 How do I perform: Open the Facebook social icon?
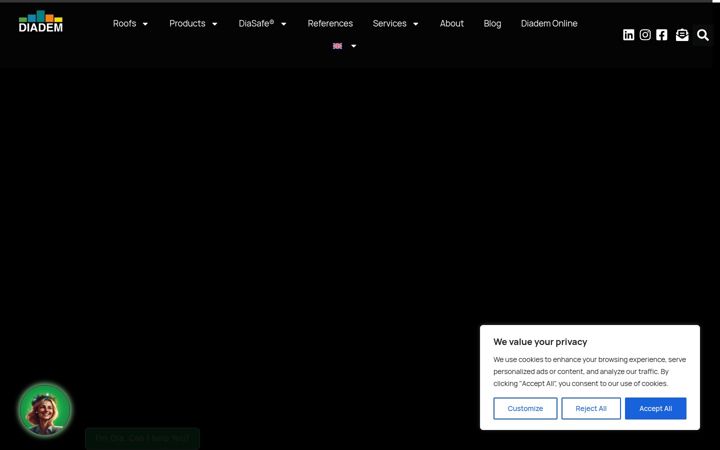tap(661, 35)
